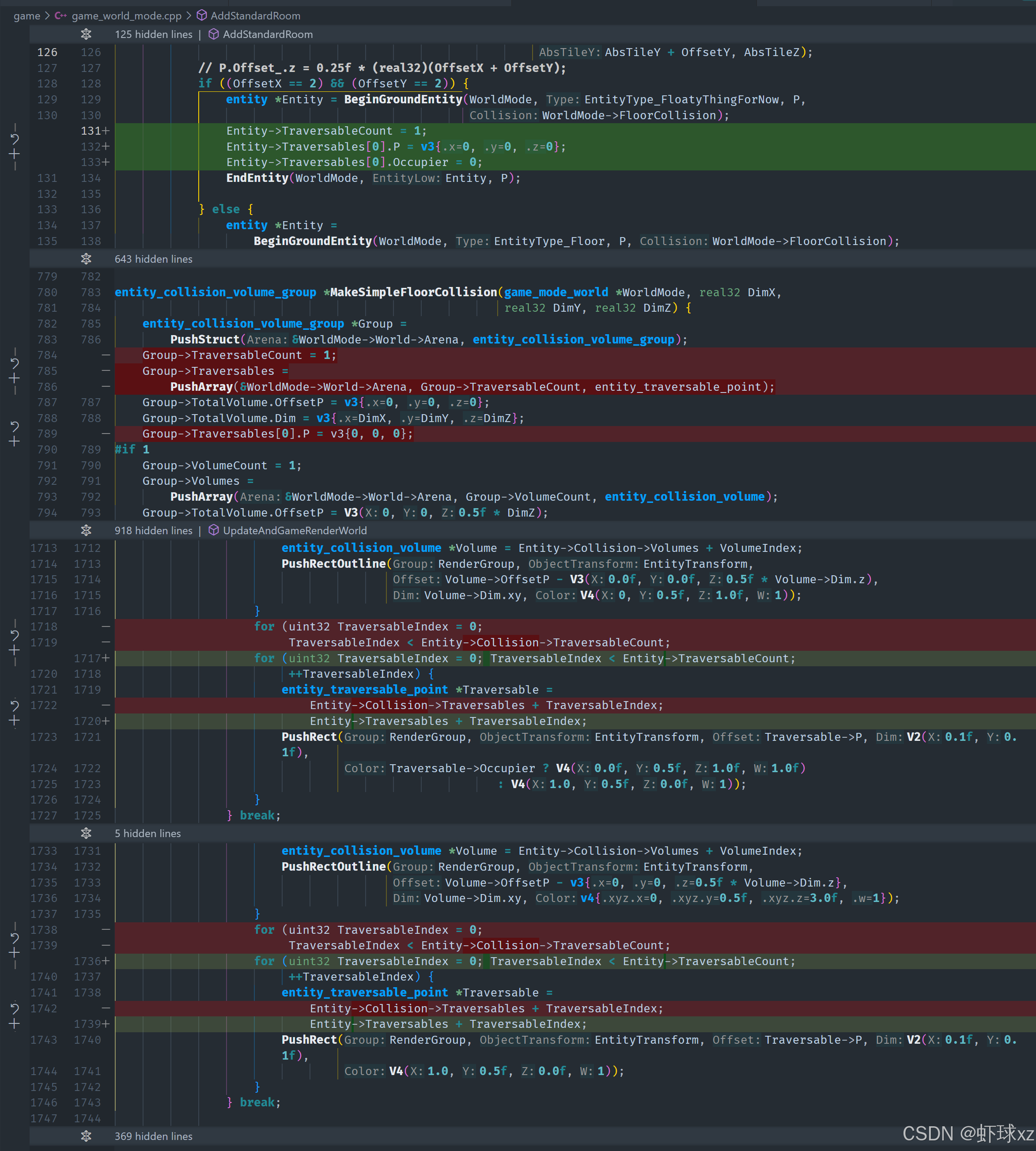Expand the 369 hidden lines at bottom
The width and height of the screenshot is (1036, 1151).
tap(86, 1136)
